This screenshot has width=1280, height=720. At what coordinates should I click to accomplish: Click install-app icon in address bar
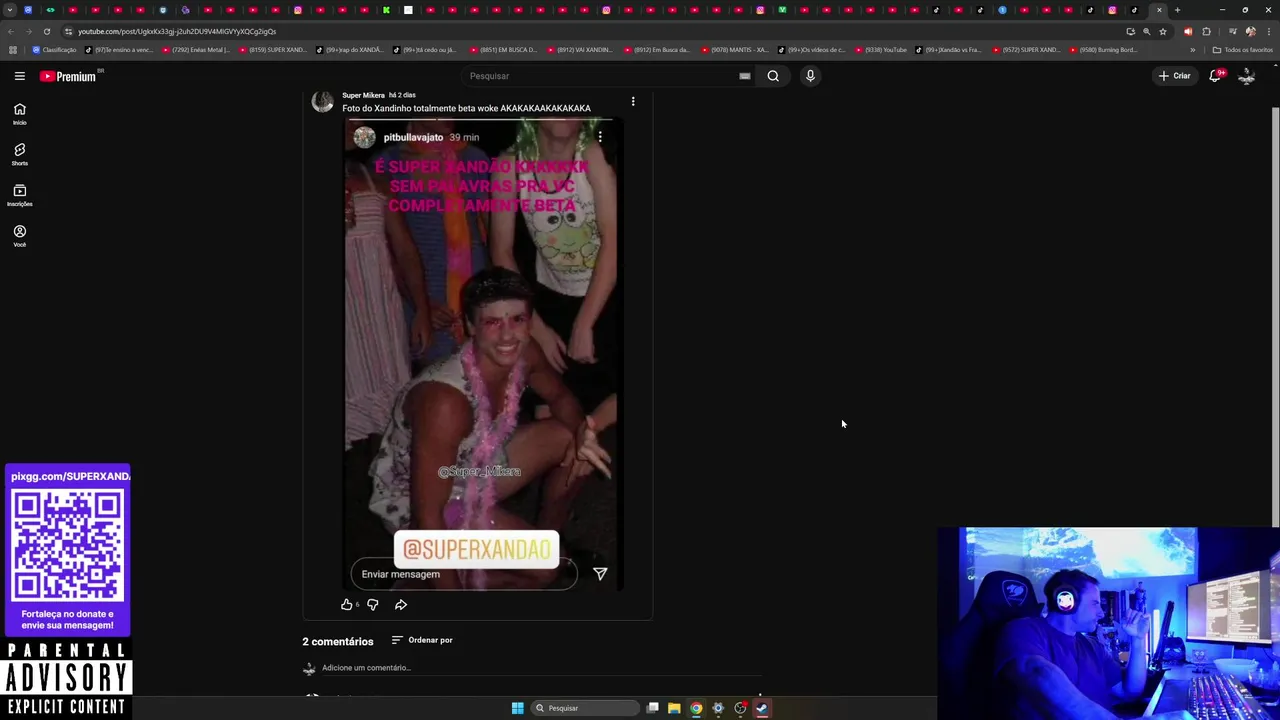[1131, 31]
